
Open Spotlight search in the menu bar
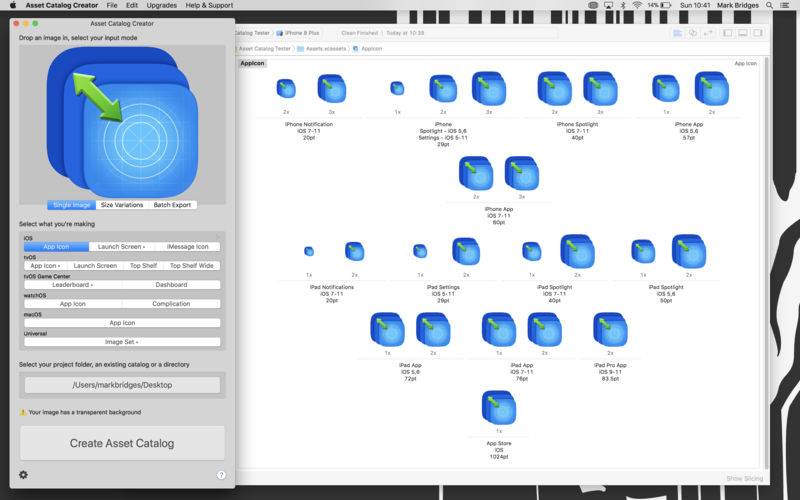point(768,5)
